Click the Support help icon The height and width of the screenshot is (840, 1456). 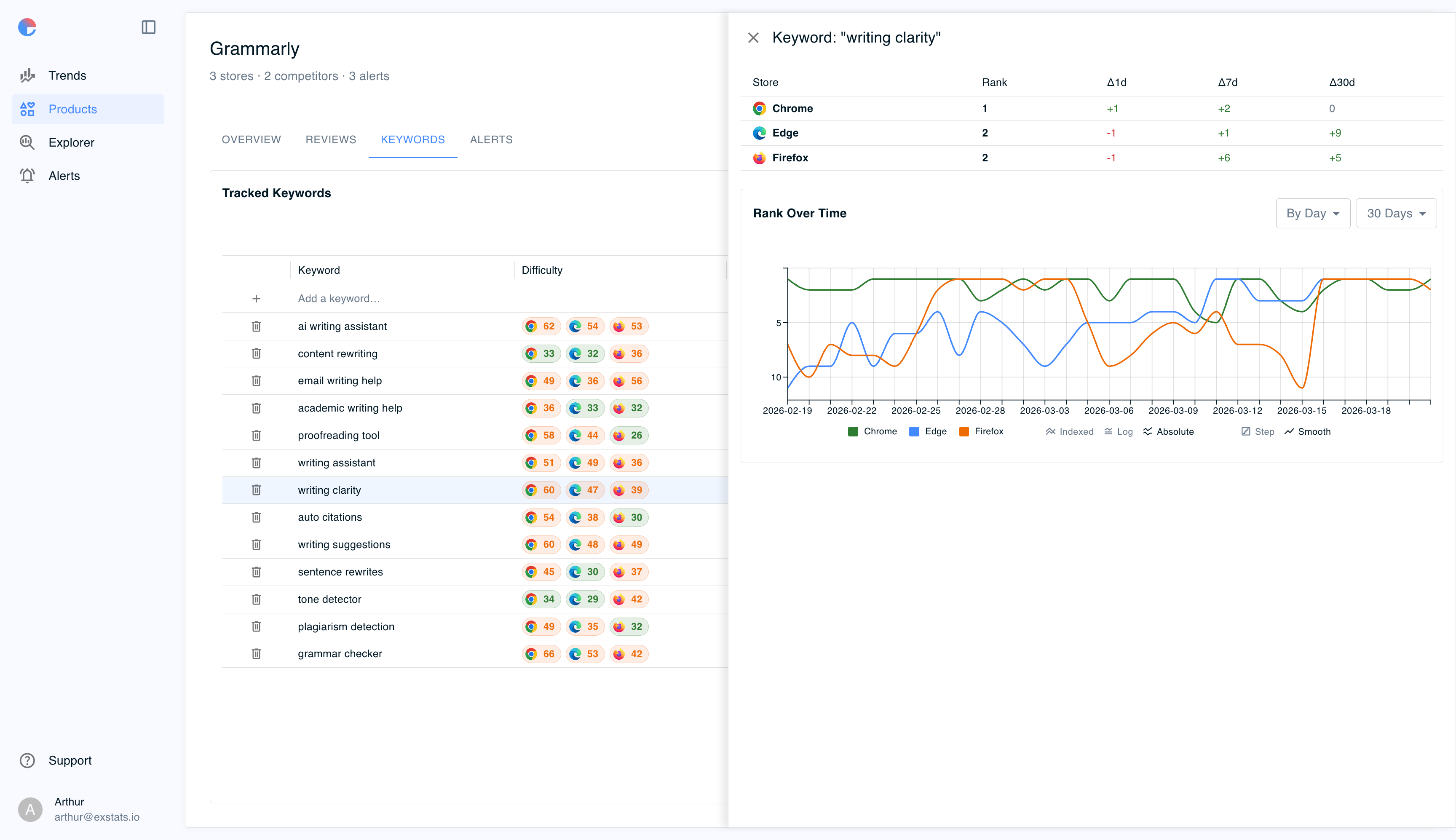tap(27, 760)
